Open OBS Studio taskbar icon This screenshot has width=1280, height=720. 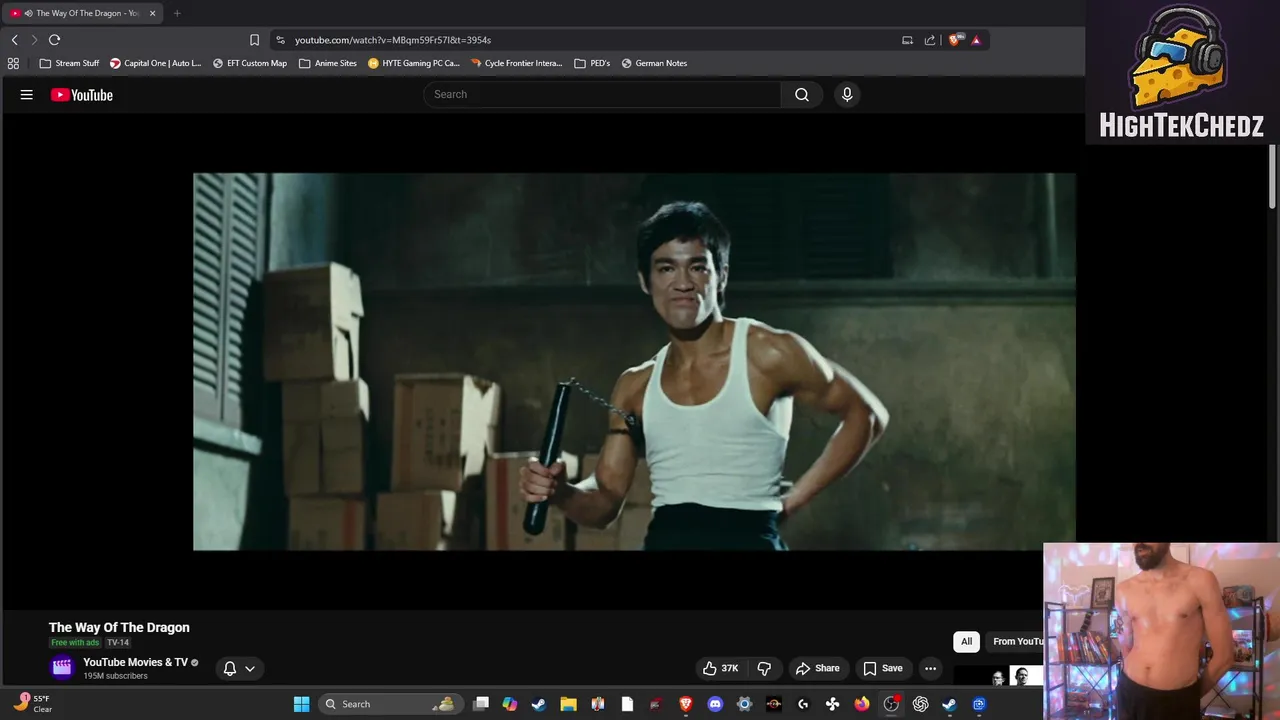[x=891, y=704]
